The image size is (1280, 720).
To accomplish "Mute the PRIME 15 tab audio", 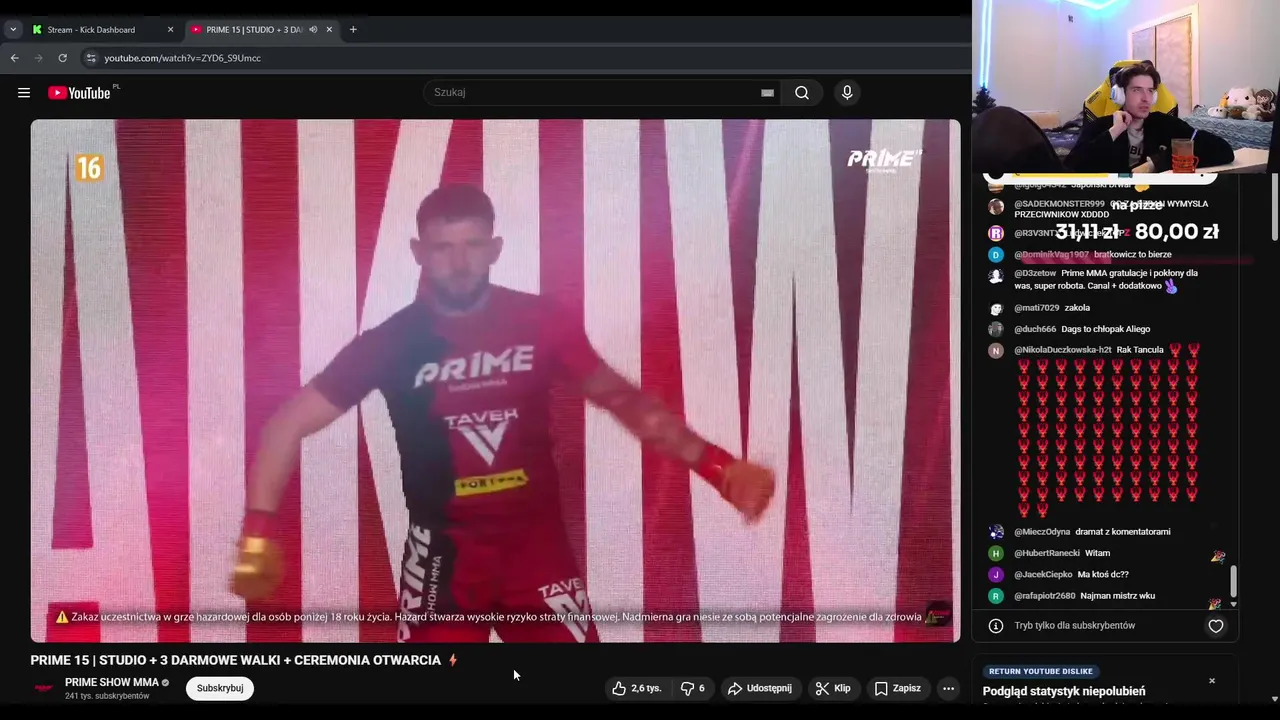I will [313, 29].
